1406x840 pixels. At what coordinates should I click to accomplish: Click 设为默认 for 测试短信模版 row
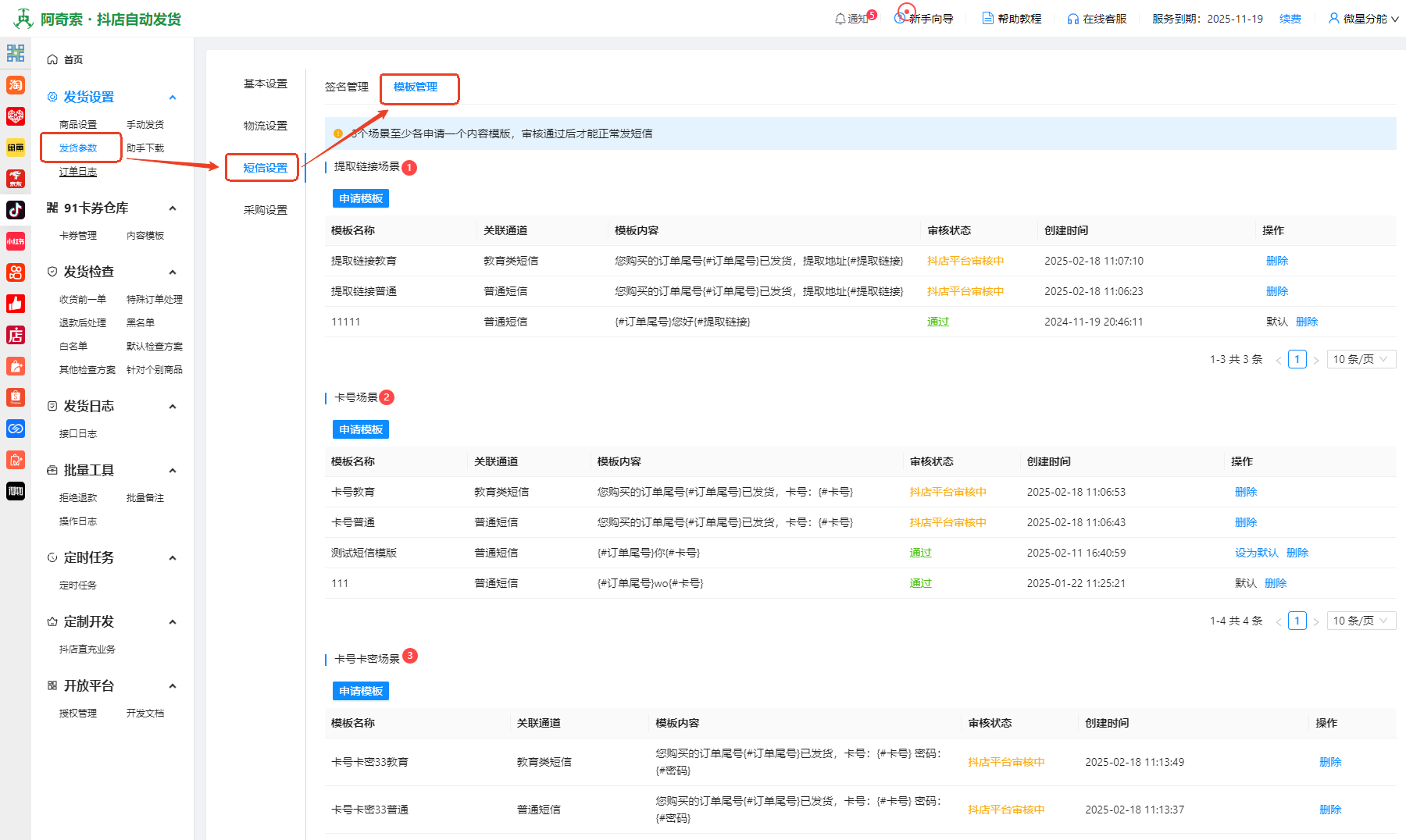[1256, 553]
